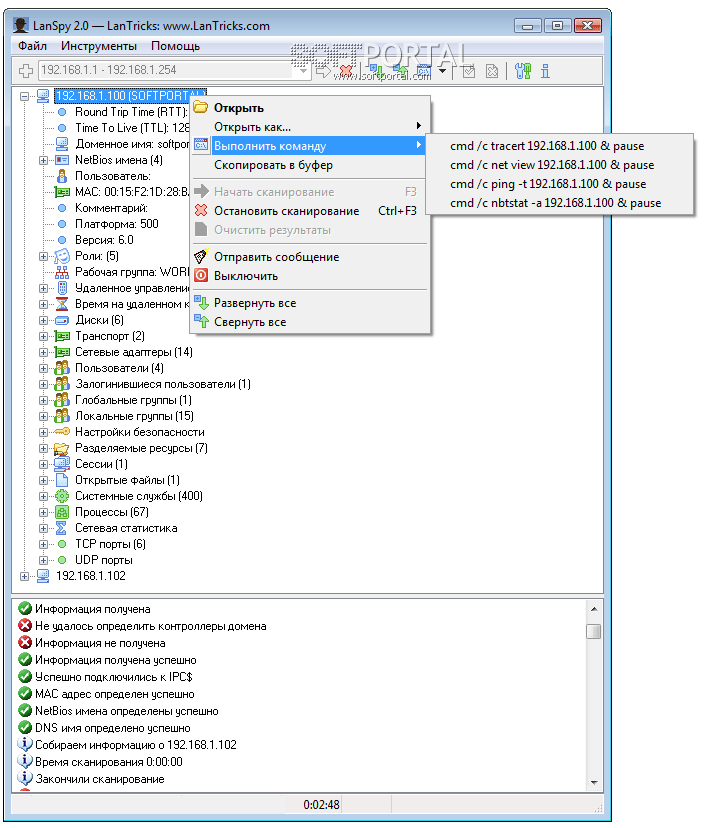Expand the Диски (6) node
Image resolution: width=705 pixels, height=828 pixels.
pyautogui.click(x=44, y=321)
